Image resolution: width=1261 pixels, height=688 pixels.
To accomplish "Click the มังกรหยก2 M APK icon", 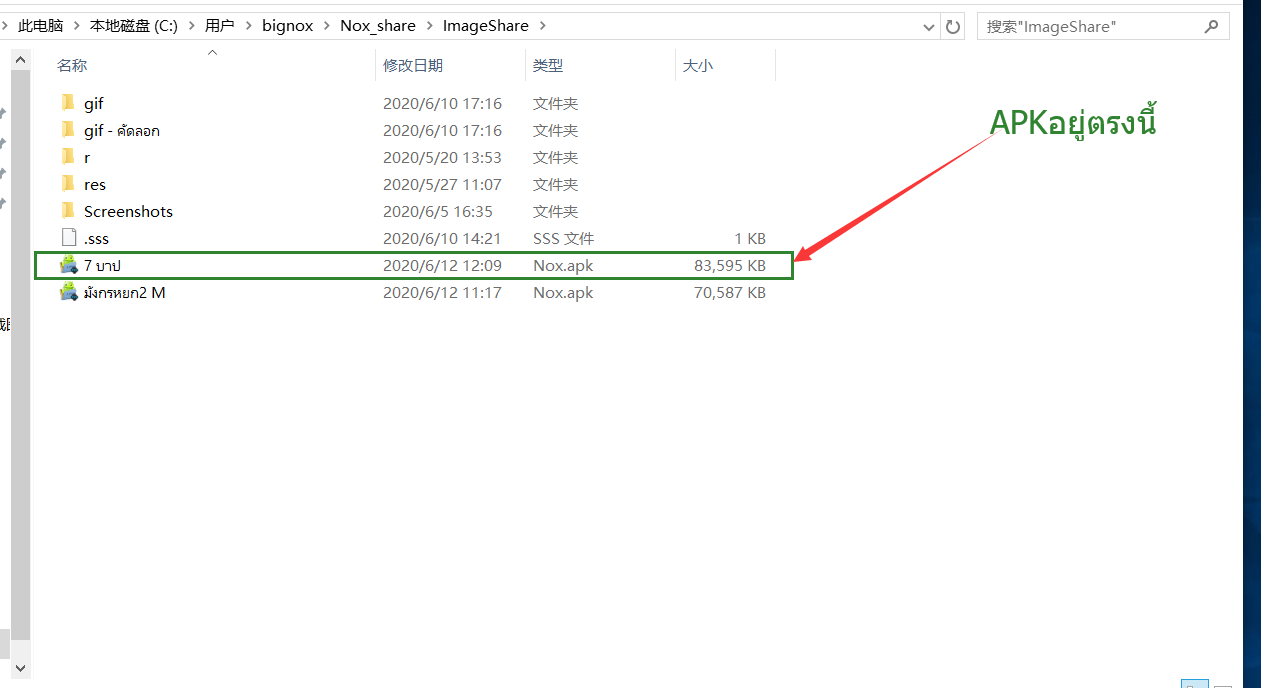I will (68, 292).
